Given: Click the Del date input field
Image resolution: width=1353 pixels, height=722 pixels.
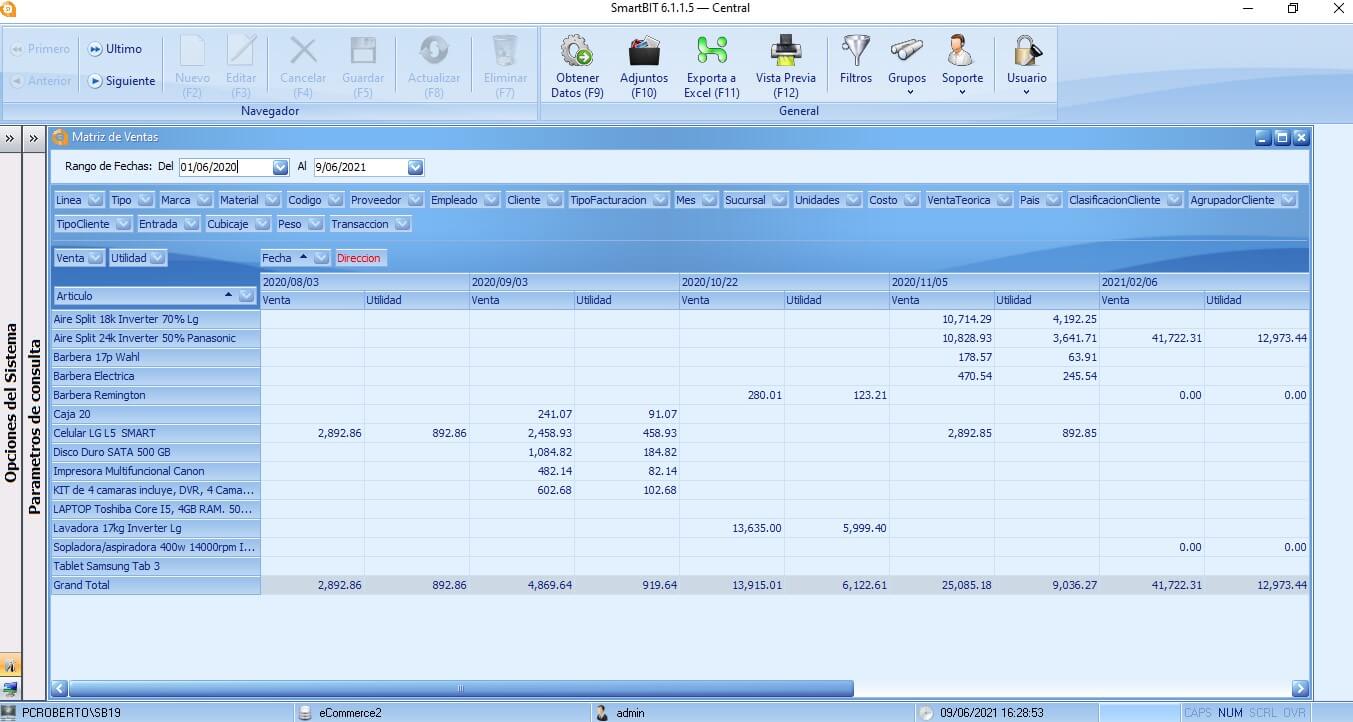Looking at the screenshot, I should (x=225, y=167).
